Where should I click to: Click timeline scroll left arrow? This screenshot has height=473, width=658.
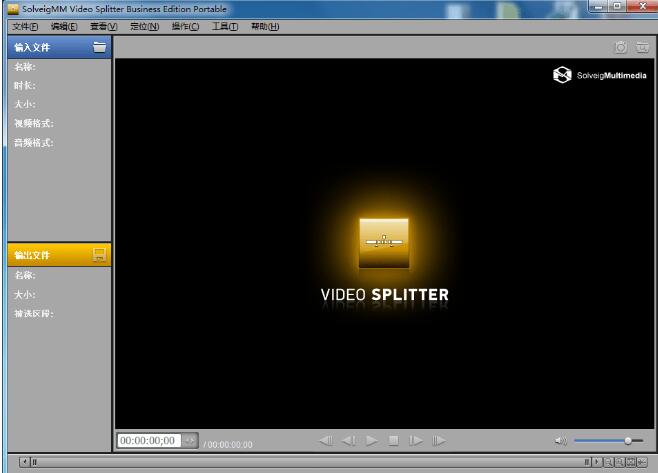tap(25, 462)
